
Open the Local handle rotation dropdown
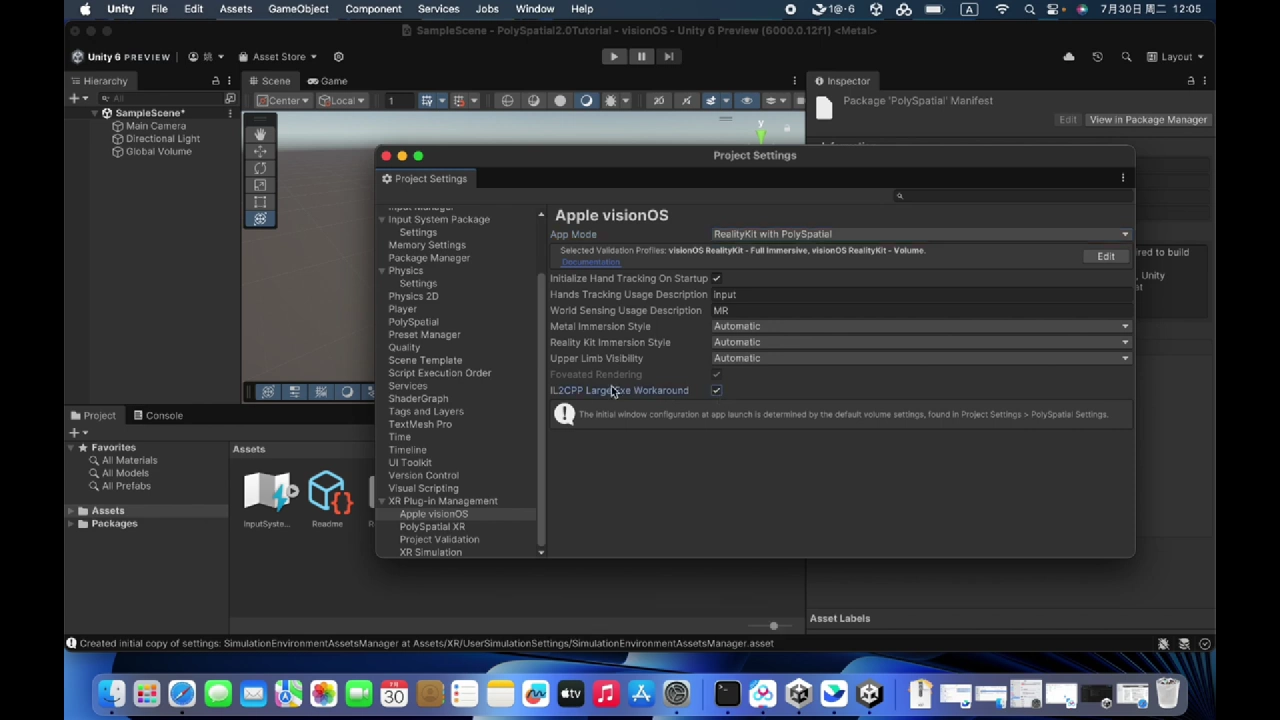tap(342, 100)
